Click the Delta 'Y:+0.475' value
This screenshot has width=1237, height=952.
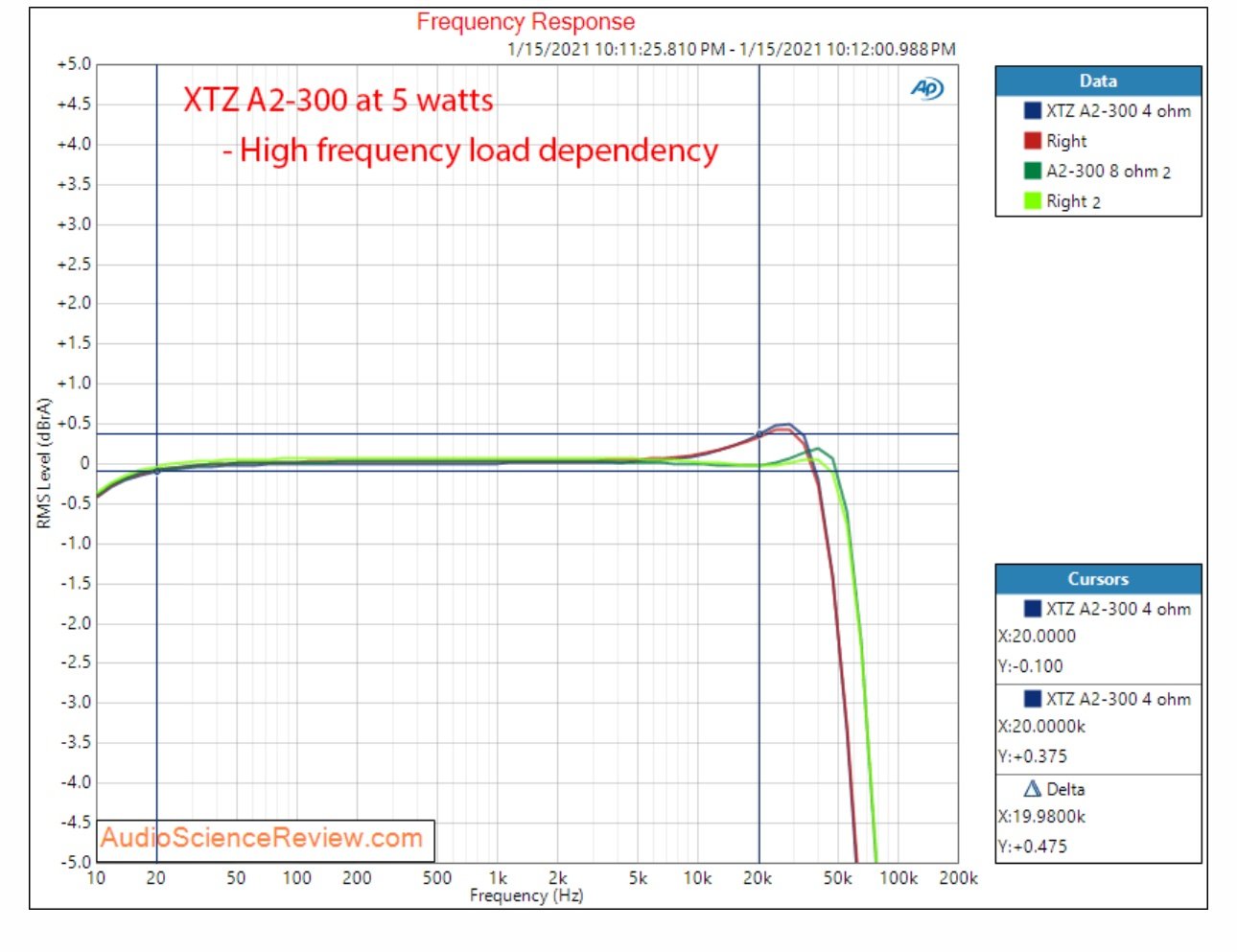(1033, 846)
